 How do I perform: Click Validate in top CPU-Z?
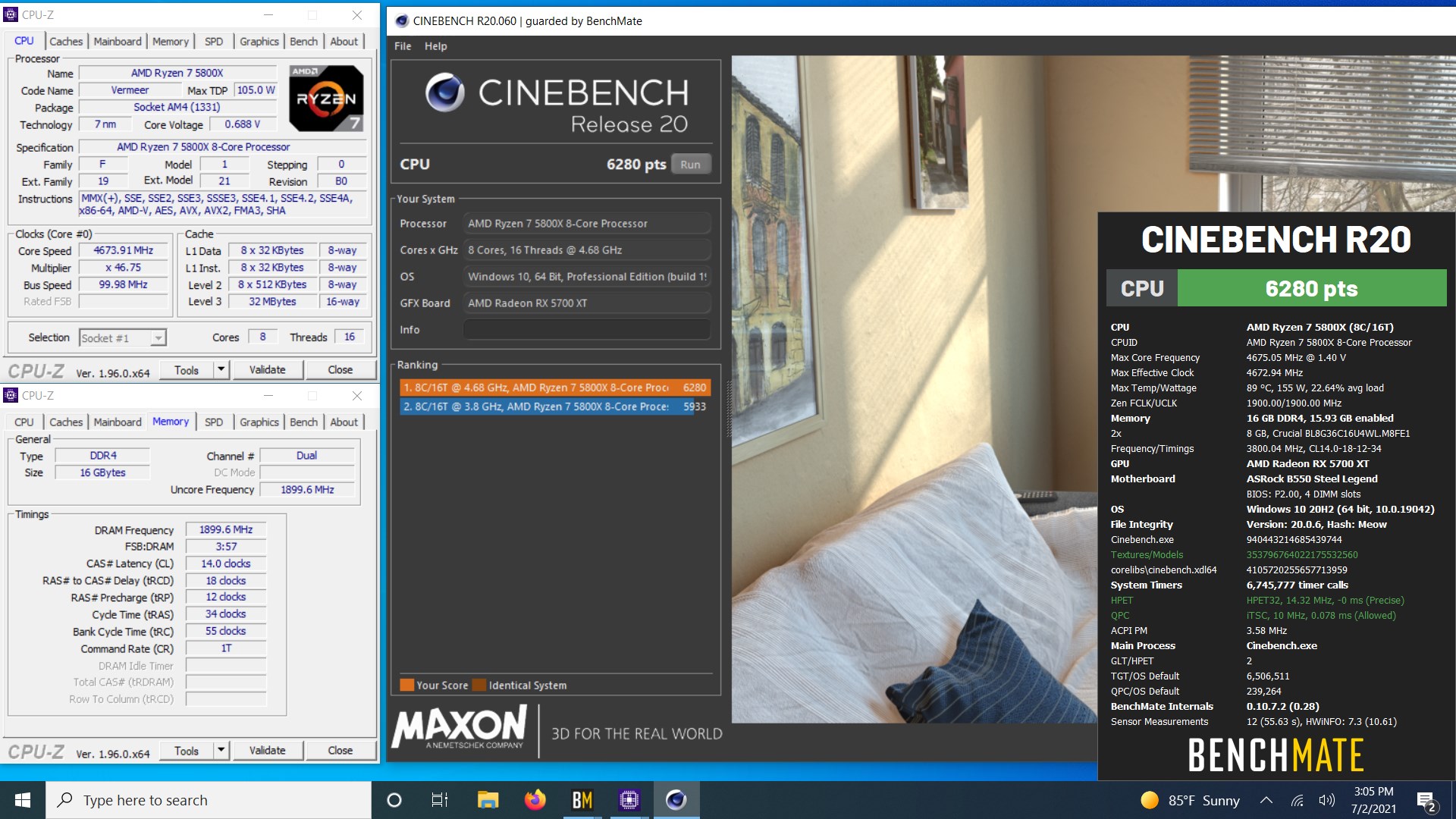pos(268,370)
